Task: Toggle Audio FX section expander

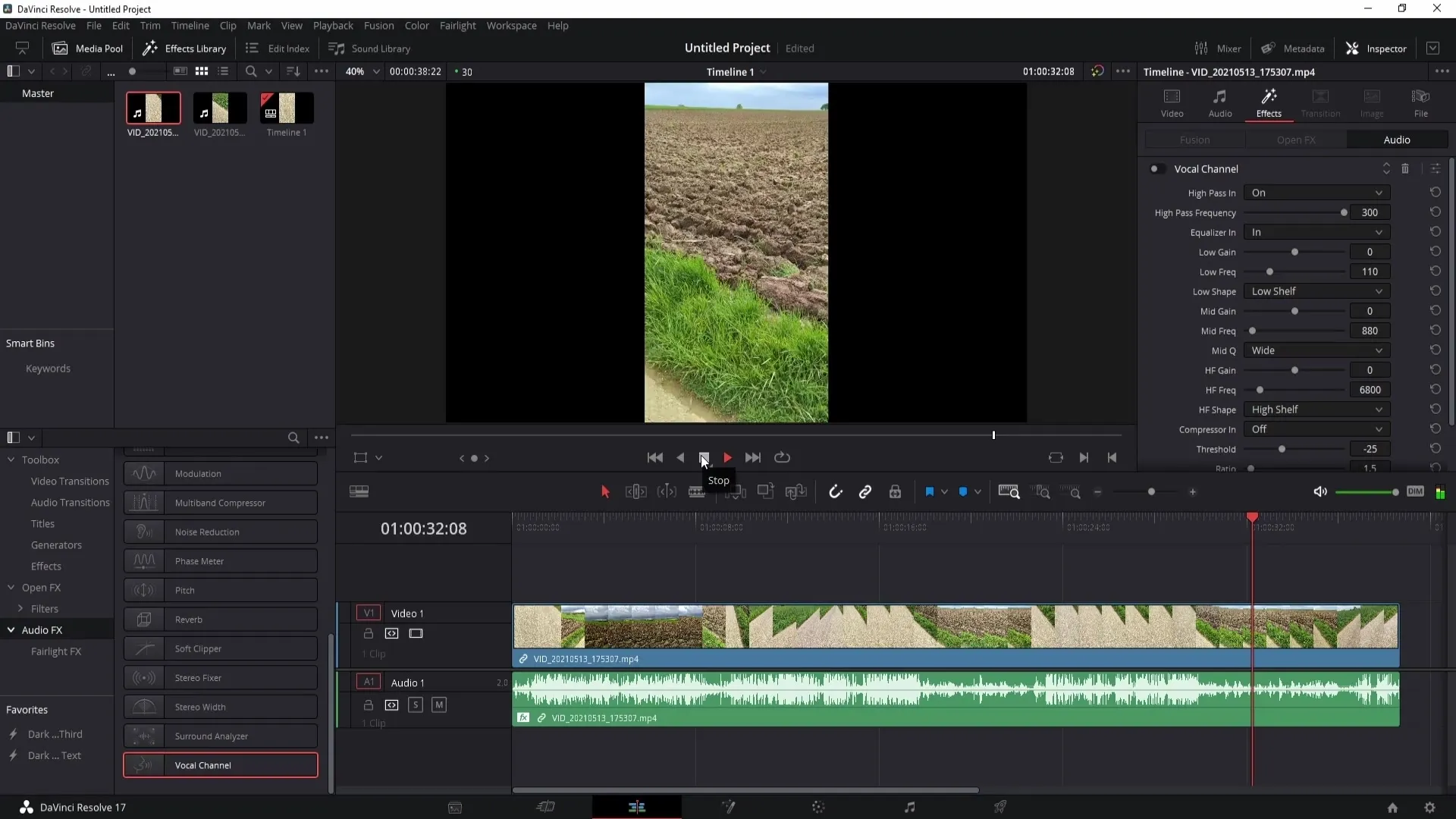Action: point(11,630)
